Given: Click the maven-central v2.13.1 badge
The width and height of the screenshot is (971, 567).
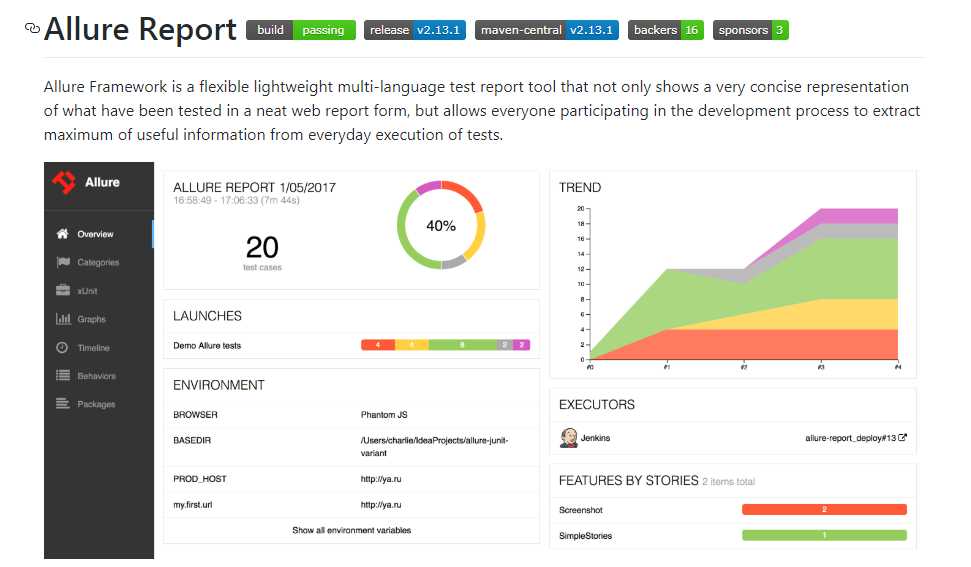Looking at the screenshot, I should (547, 30).
